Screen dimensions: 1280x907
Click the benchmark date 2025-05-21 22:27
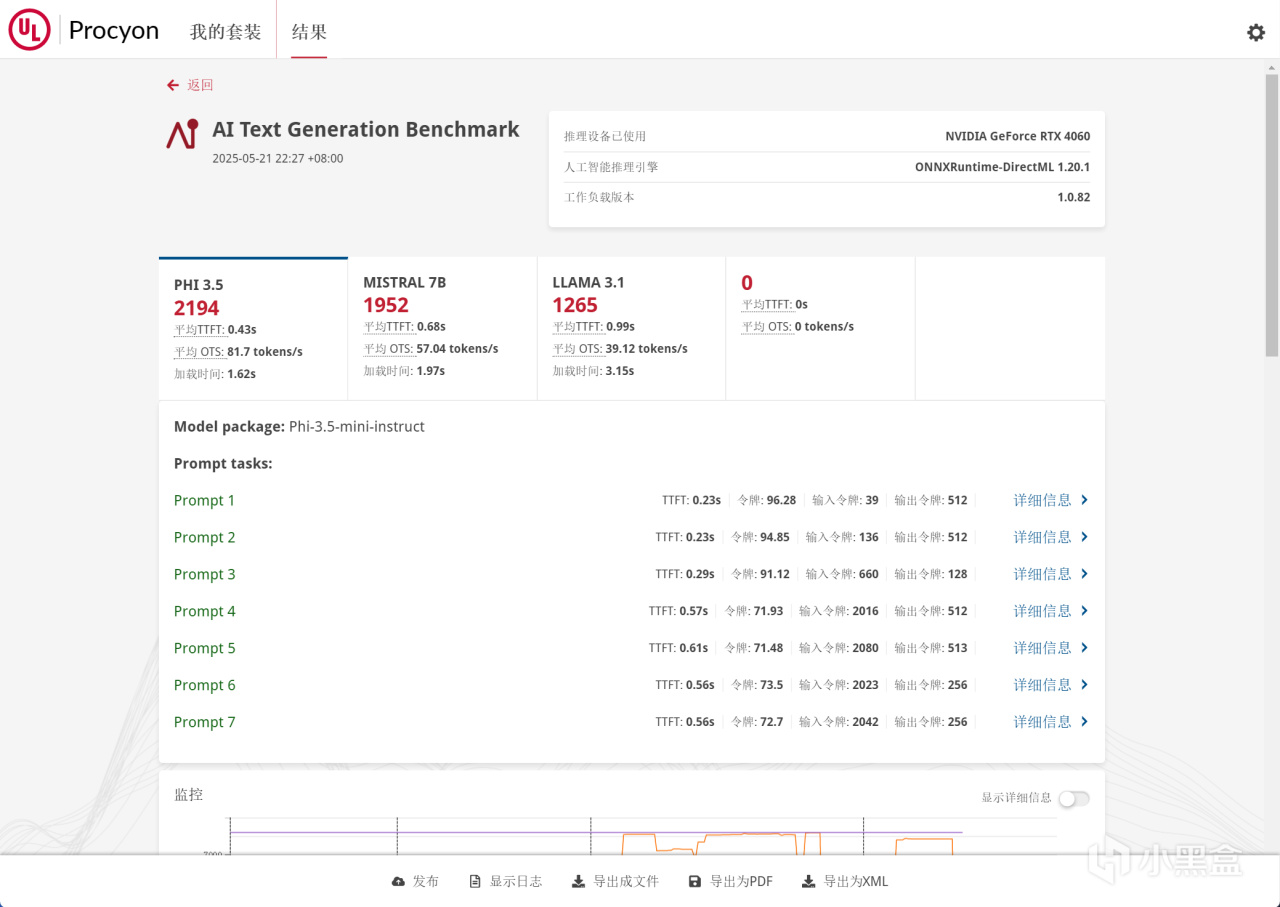pos(278,158)
